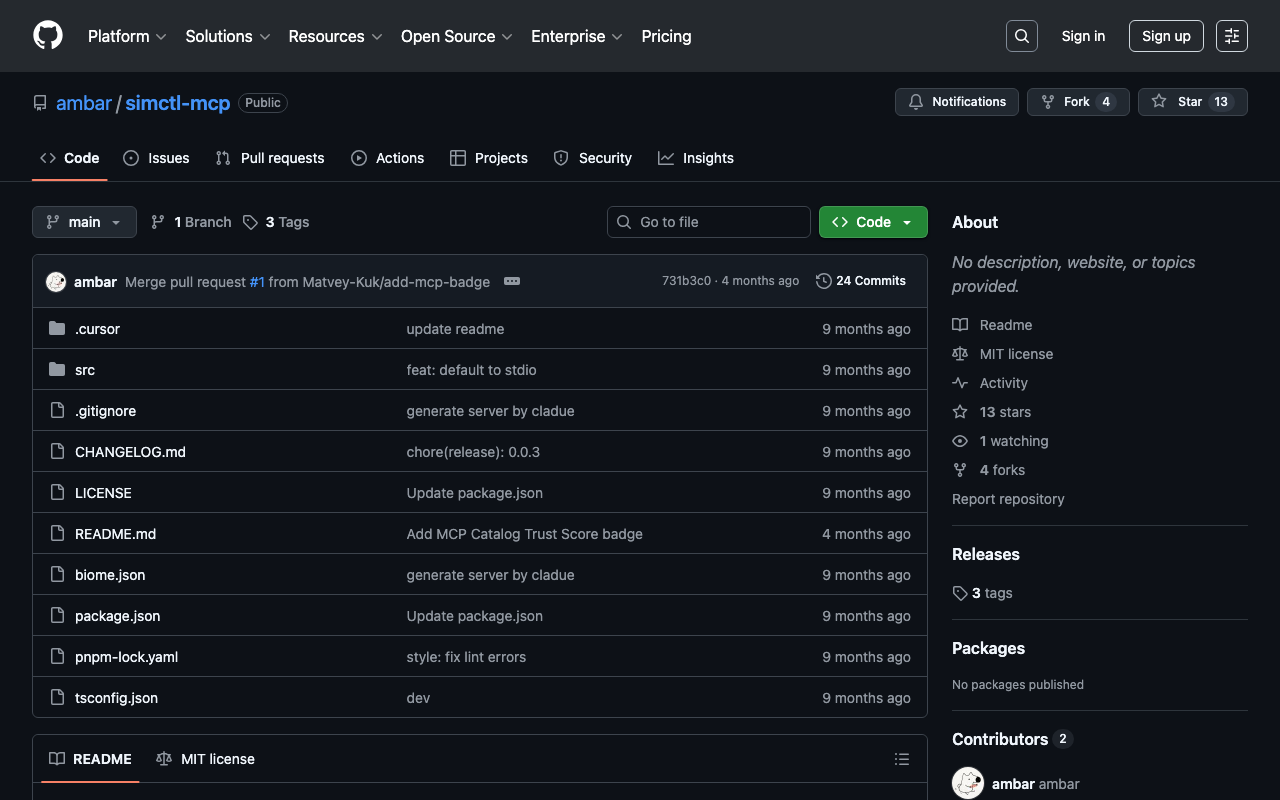Click the 24 Commits history link
The height and width of the screenshot is (800, 1280).
point(861,281)
